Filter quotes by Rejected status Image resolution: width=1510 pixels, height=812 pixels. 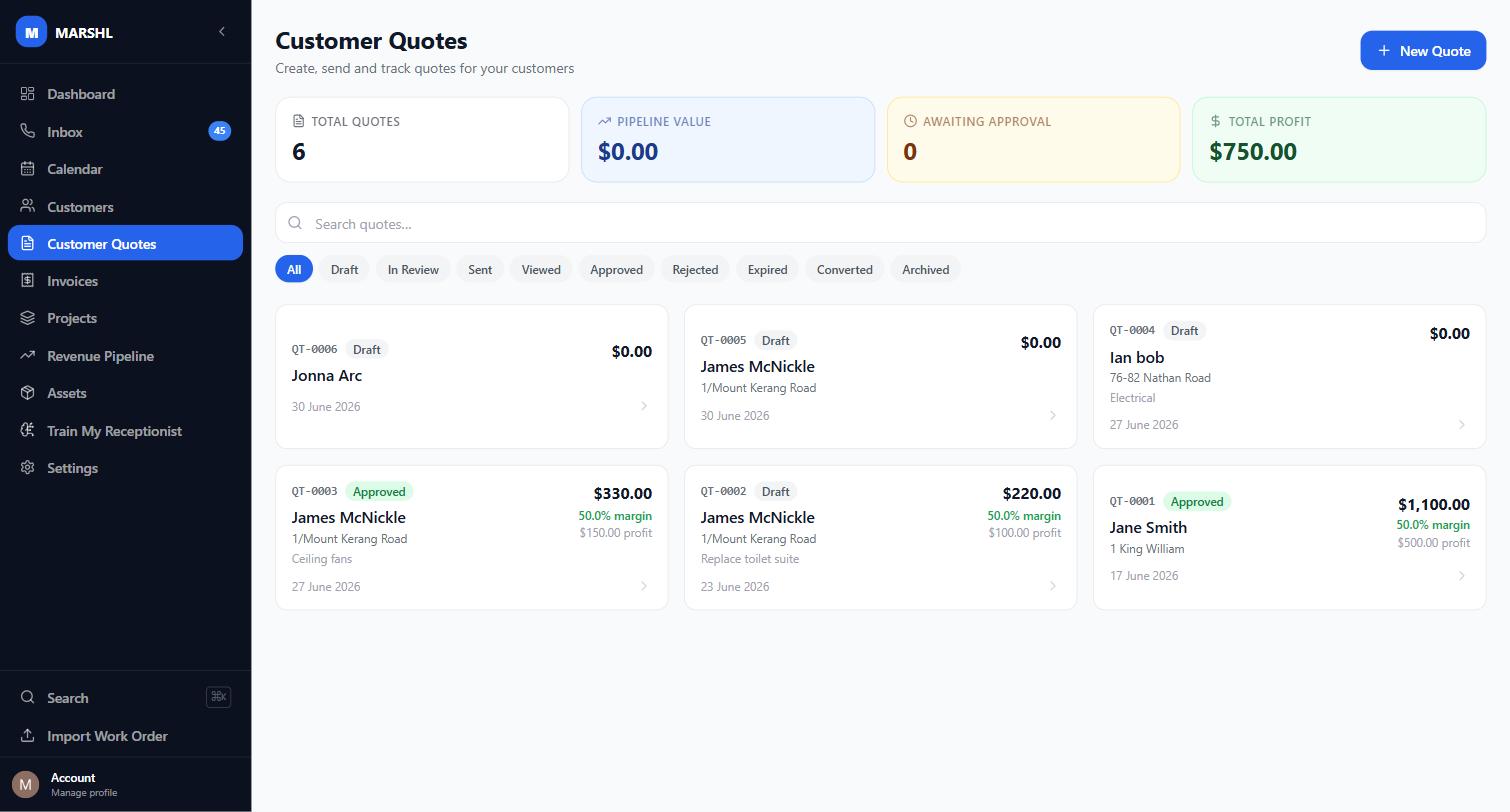[695, 269]
